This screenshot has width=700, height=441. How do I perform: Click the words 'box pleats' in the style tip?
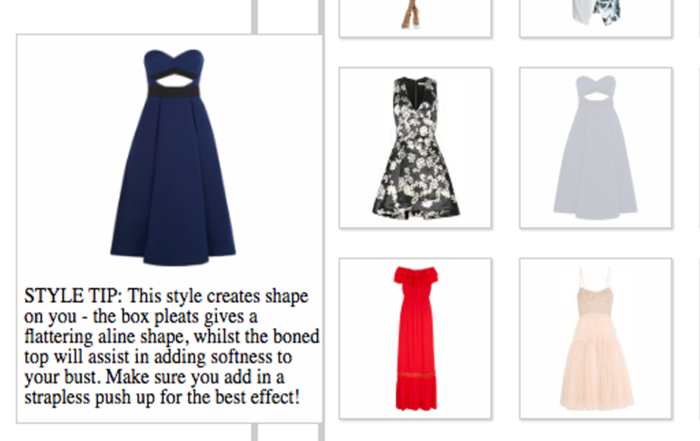tap(160, 316)
